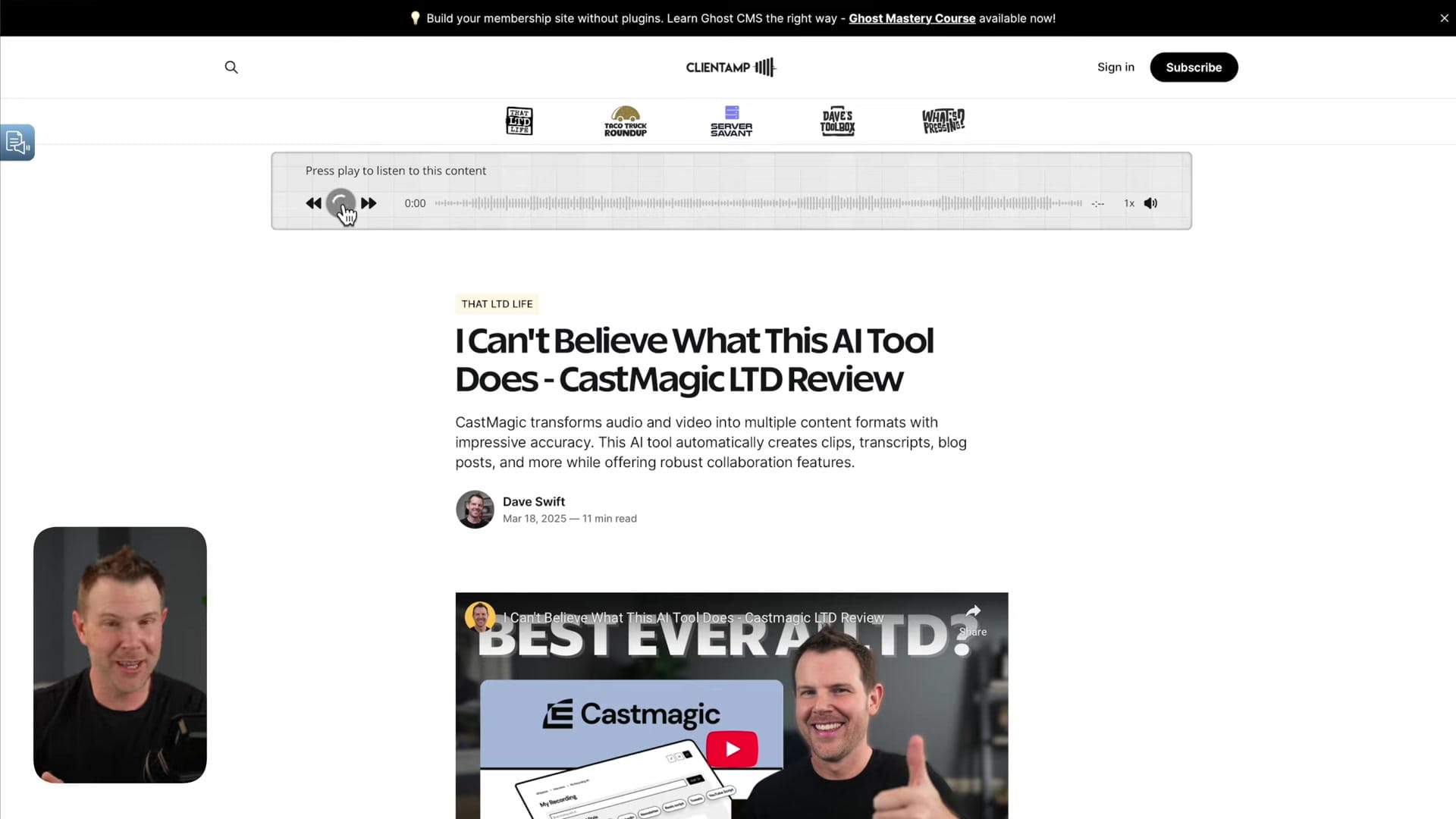The width and height of the screenshot is (1456, 819).
Task: Open the site search magnifier icon
Action: tap(231, 67)
